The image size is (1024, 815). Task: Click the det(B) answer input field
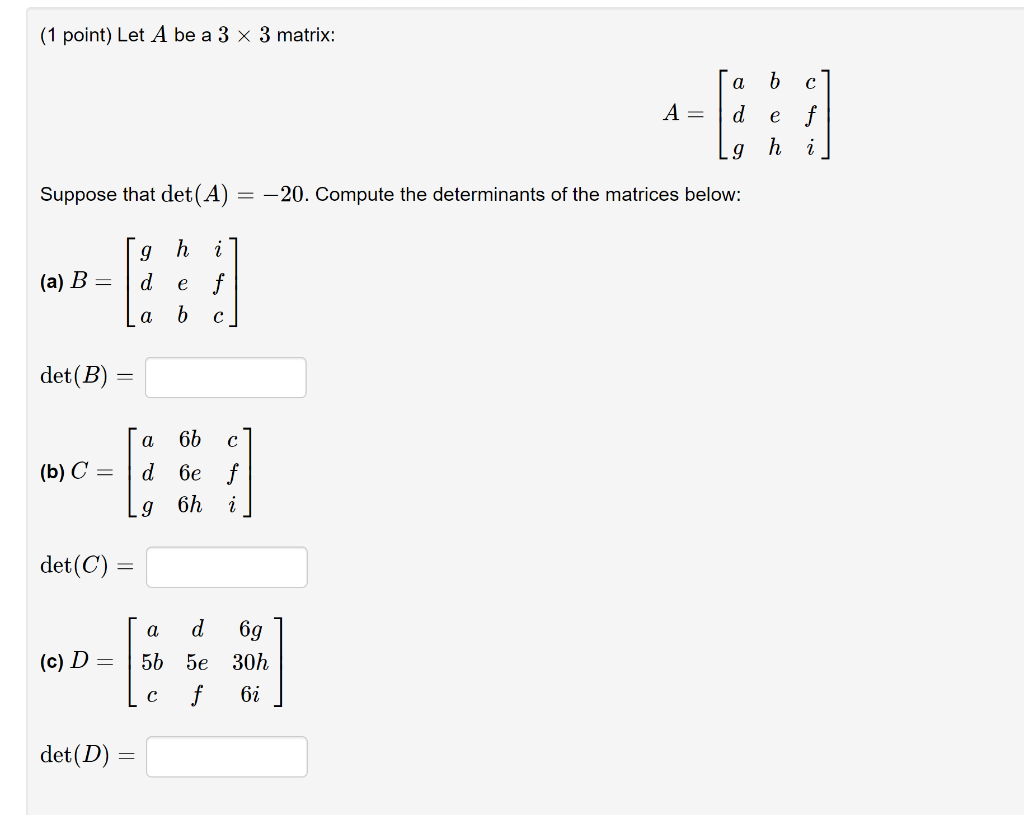pyautogui.click(x=224, y=377)
